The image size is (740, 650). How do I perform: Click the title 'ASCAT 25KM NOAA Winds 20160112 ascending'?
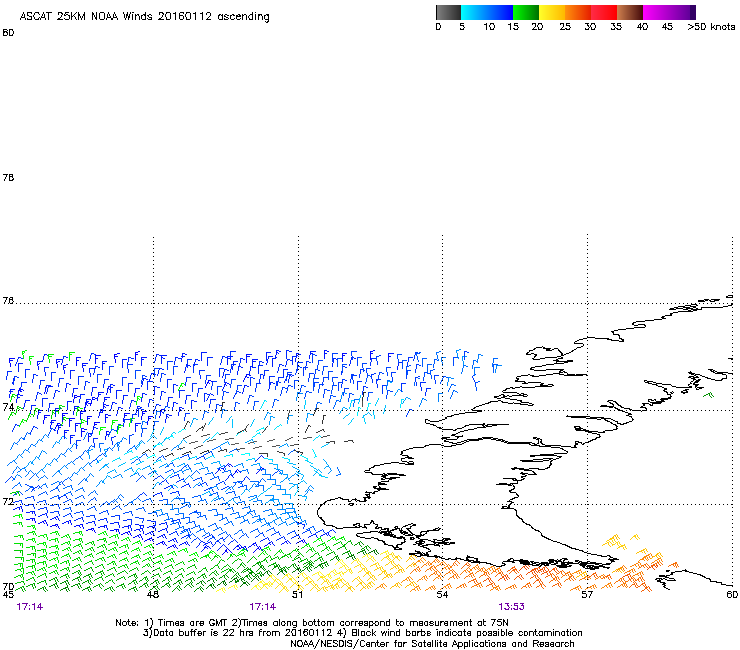[144, 17]
